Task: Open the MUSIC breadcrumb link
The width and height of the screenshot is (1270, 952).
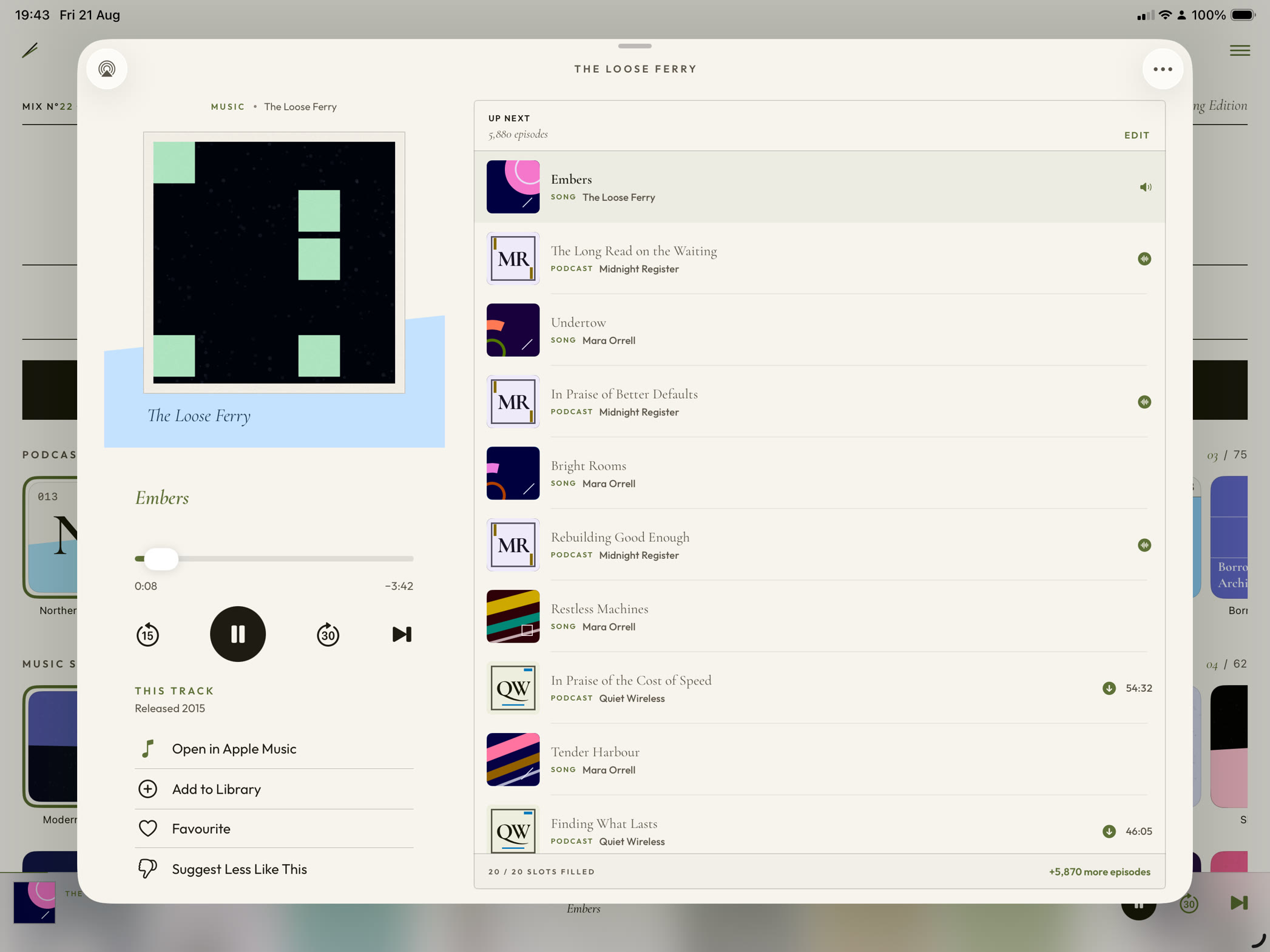Action: coord(228,107)
